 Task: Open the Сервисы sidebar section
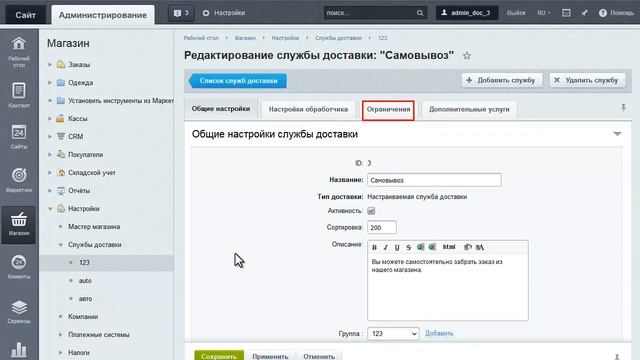click(19, 312)
